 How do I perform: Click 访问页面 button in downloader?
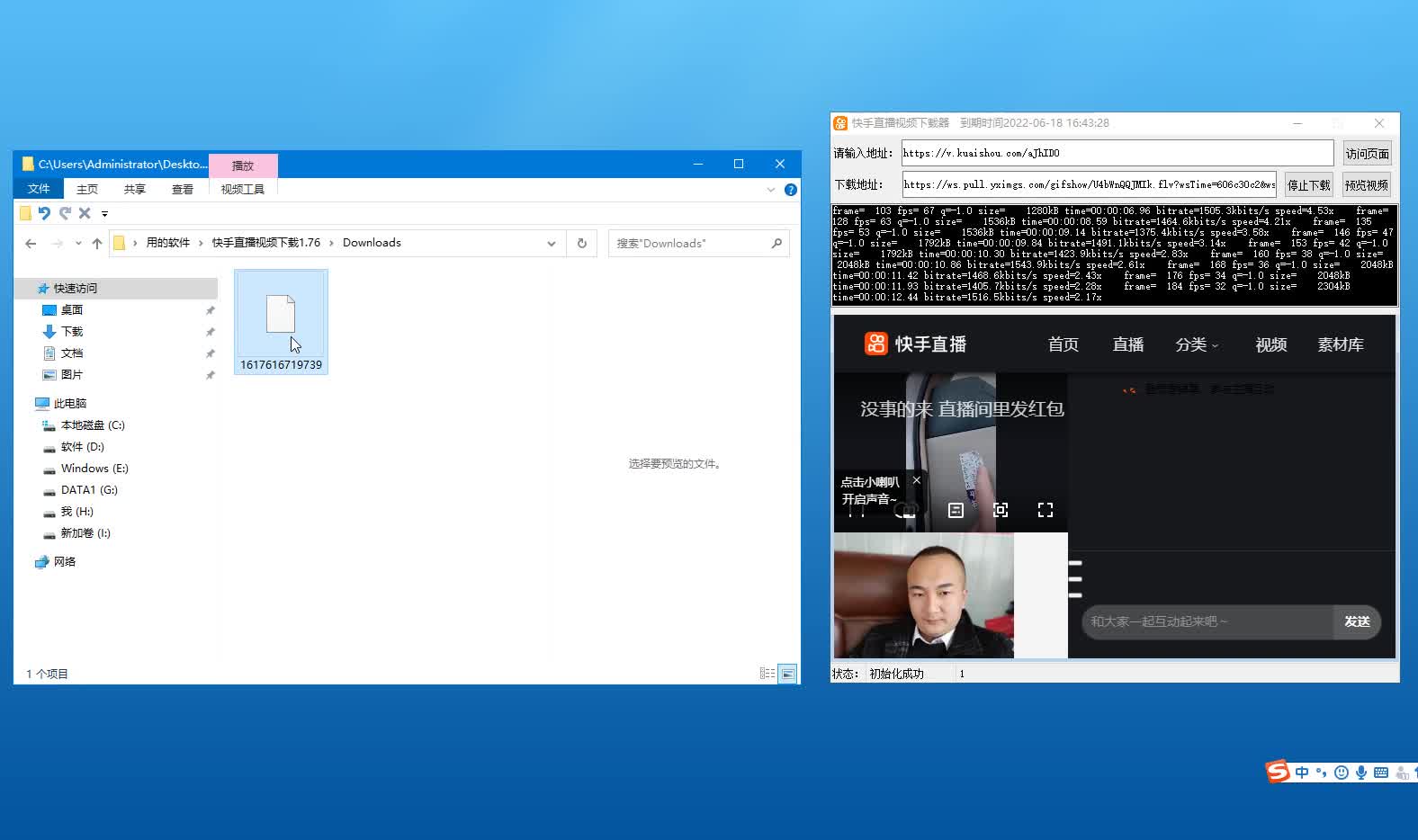tap(1367, 154)
